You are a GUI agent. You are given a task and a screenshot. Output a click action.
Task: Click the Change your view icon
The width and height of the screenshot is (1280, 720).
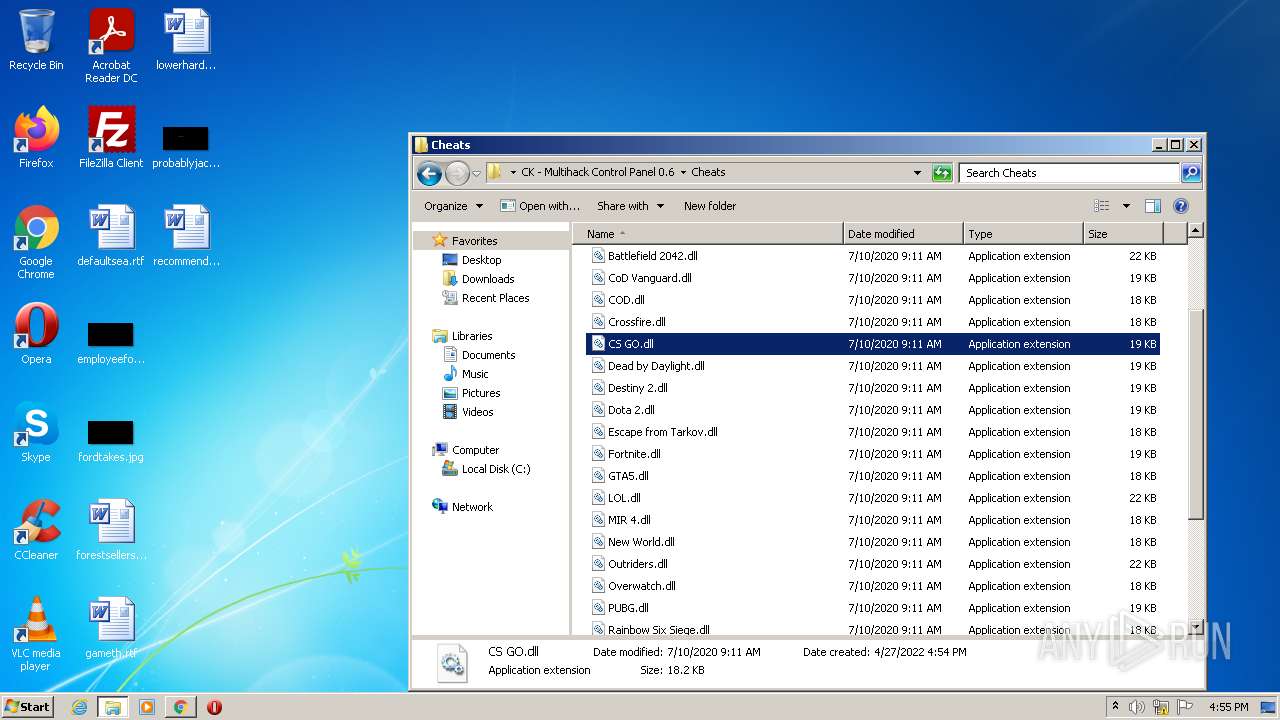pyautogui.click(x=1102, y=206)
